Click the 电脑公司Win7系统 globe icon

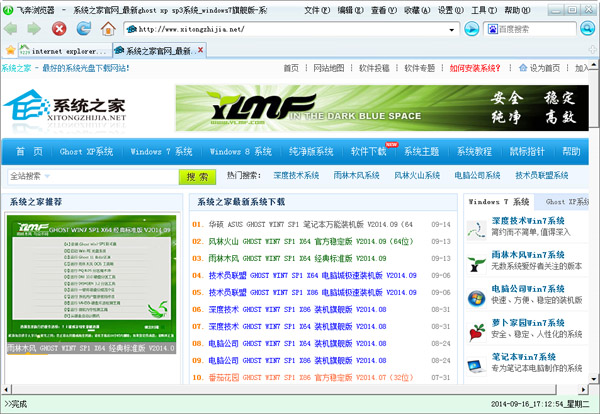476,297
